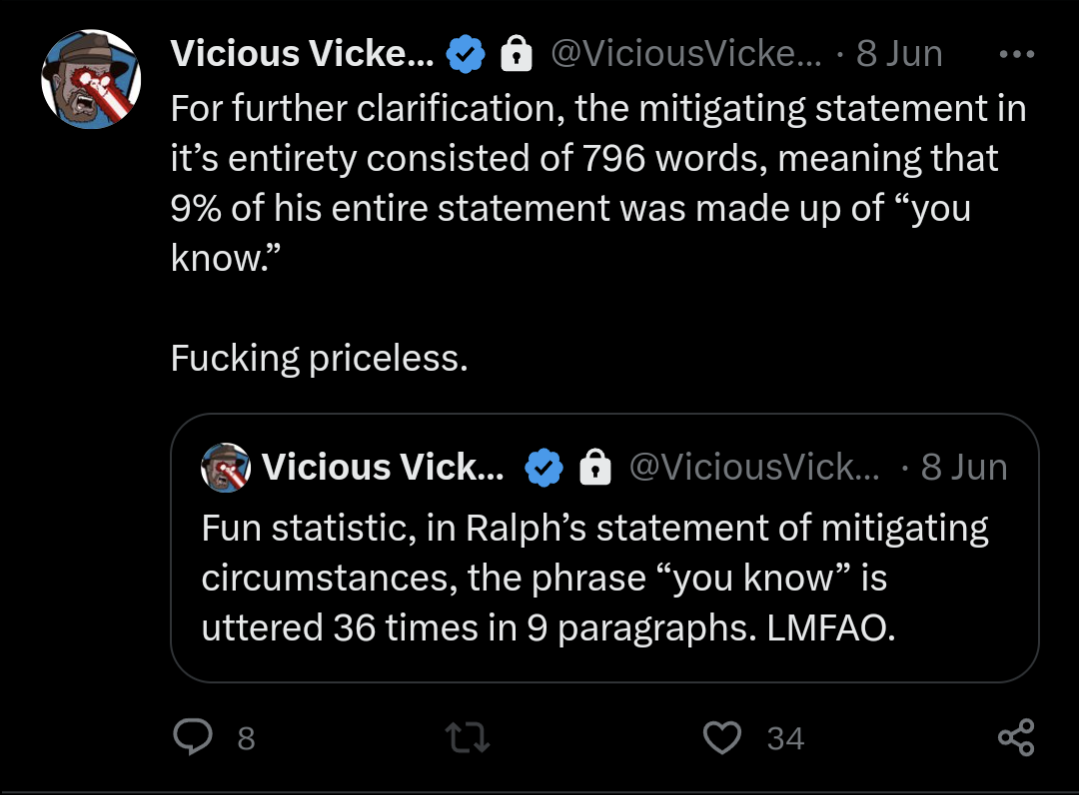Click the quoted @ViciousVick... handle
This screenshot has height=795, width=1079.
(754, 467)
